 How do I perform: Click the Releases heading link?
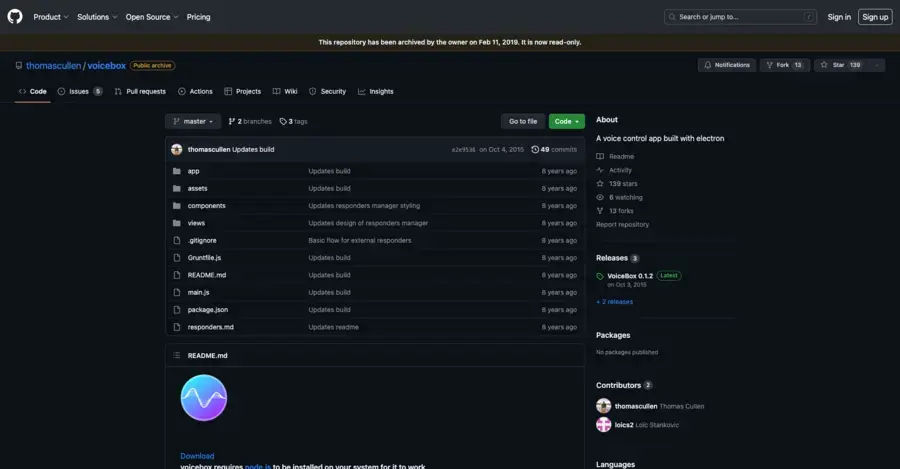point(612,258)
